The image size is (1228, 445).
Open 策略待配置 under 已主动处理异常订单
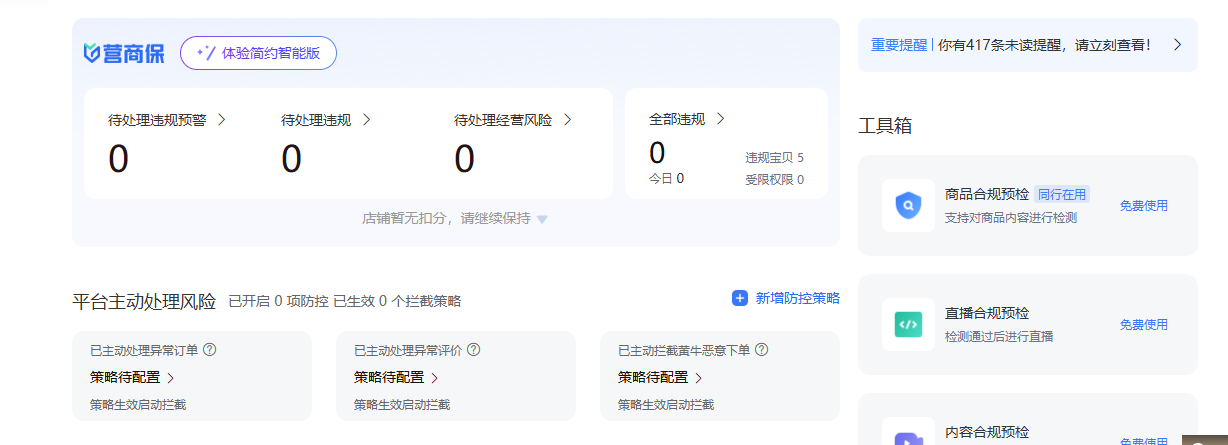(131, 377)
